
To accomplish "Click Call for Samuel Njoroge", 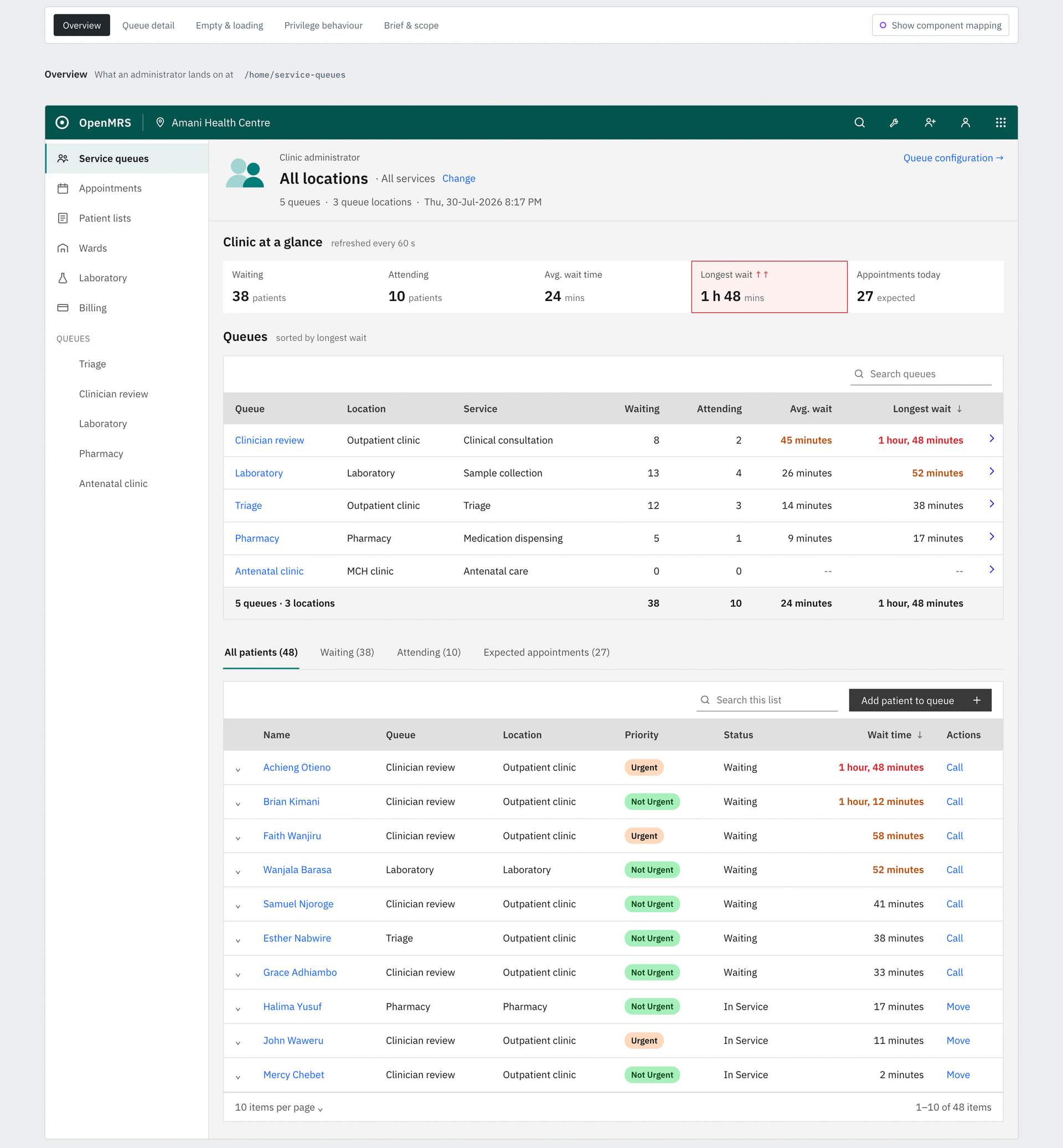I will coord(954,904).
